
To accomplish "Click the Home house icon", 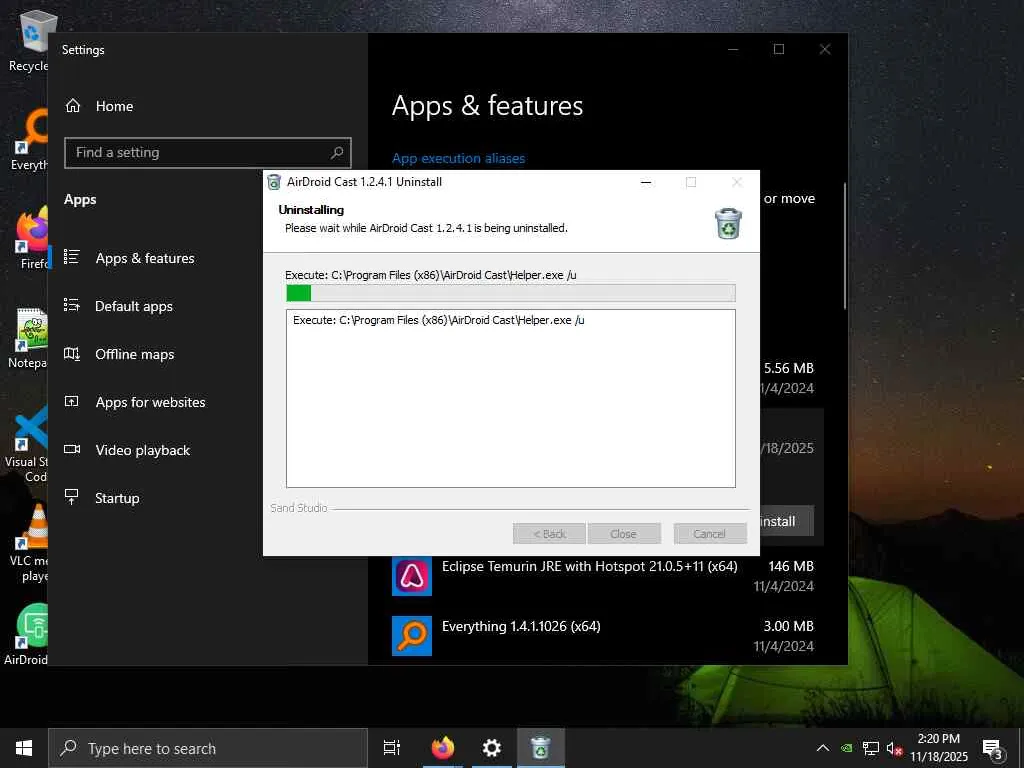I will click(73, 105).
